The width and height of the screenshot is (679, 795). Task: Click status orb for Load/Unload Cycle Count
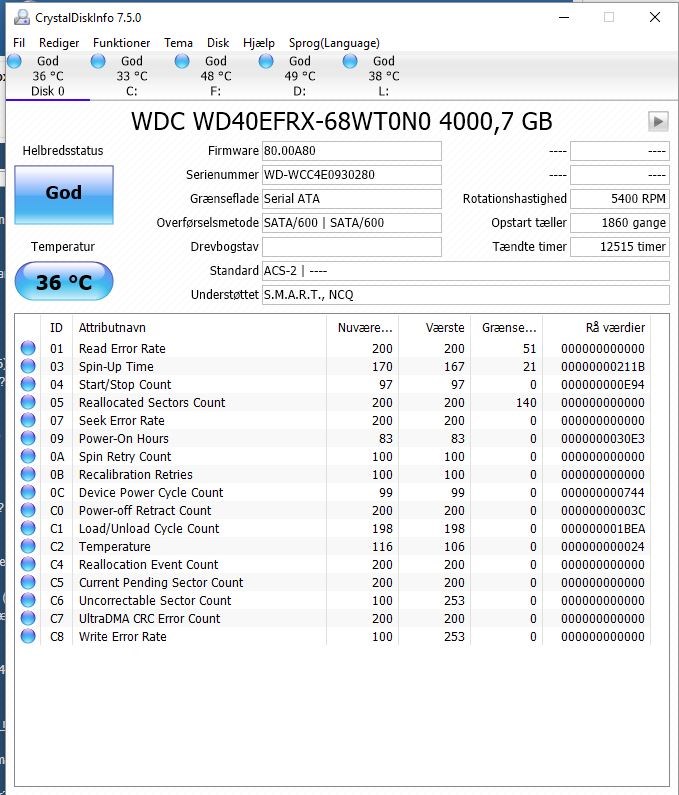[28, 528]
